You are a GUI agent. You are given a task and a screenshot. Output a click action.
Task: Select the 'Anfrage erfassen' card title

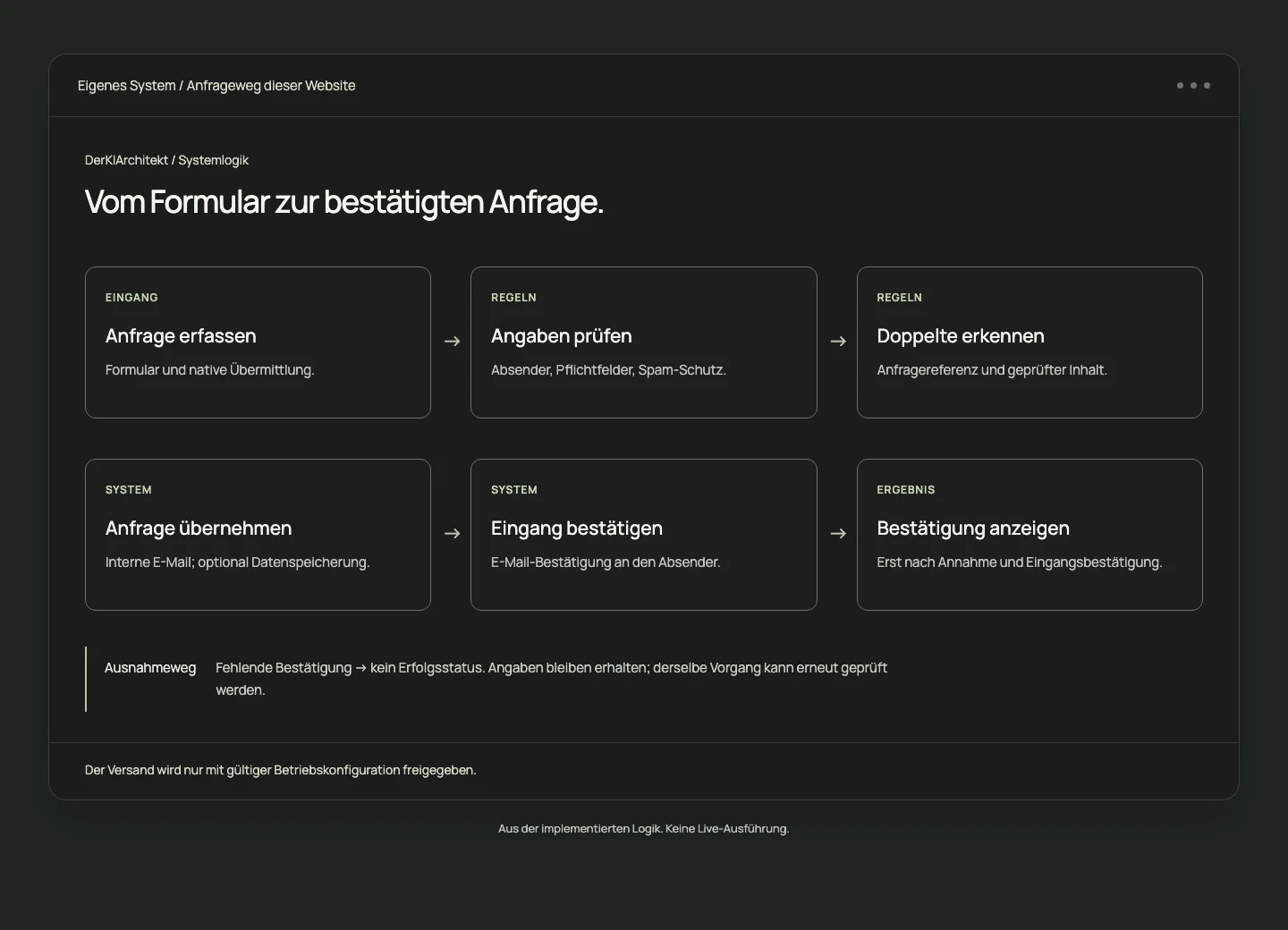tap(181, 336)
